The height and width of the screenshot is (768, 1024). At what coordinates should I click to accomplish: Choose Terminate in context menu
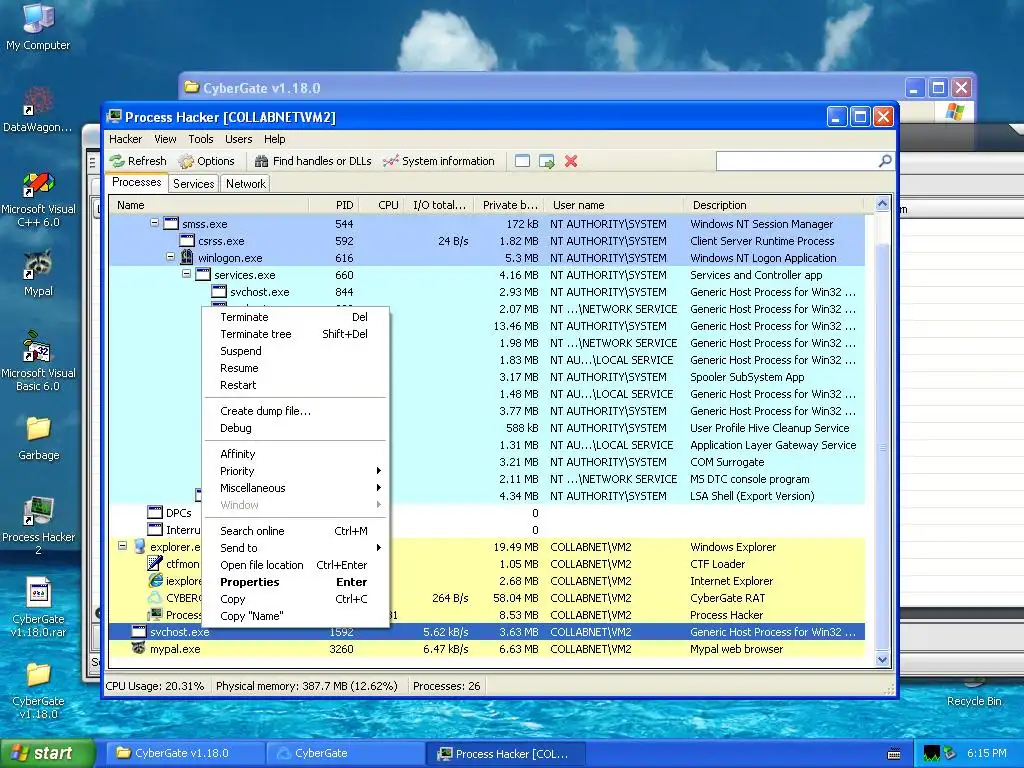click(x=295, y=317)
